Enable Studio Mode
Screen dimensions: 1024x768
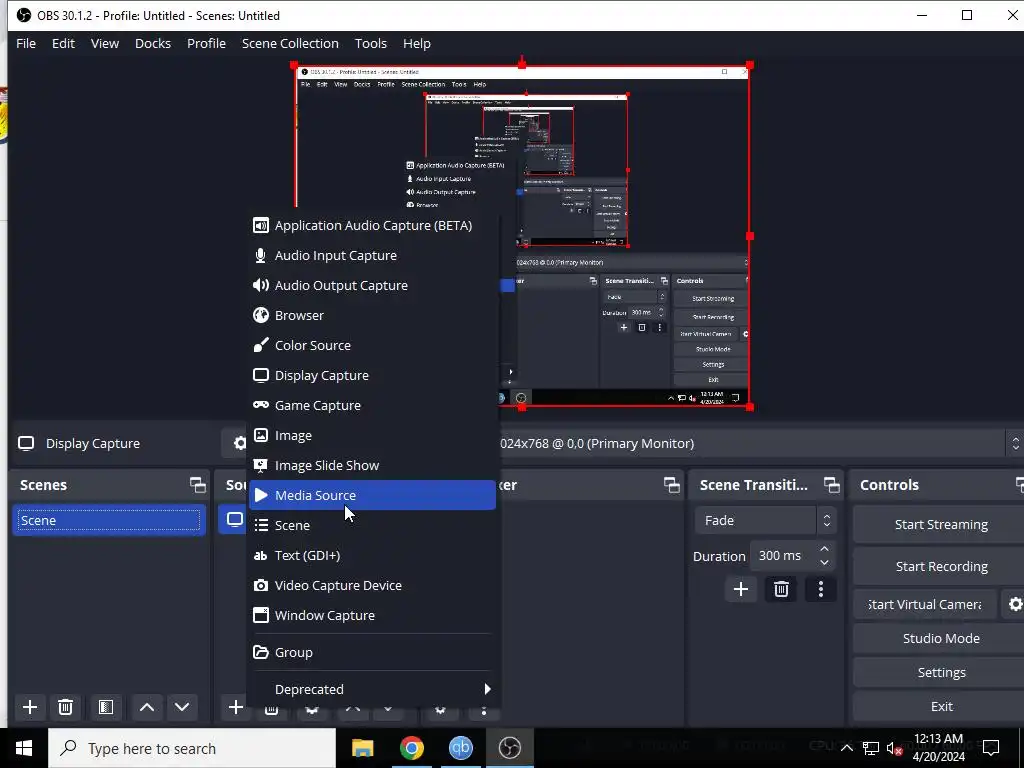click(941, 638)
